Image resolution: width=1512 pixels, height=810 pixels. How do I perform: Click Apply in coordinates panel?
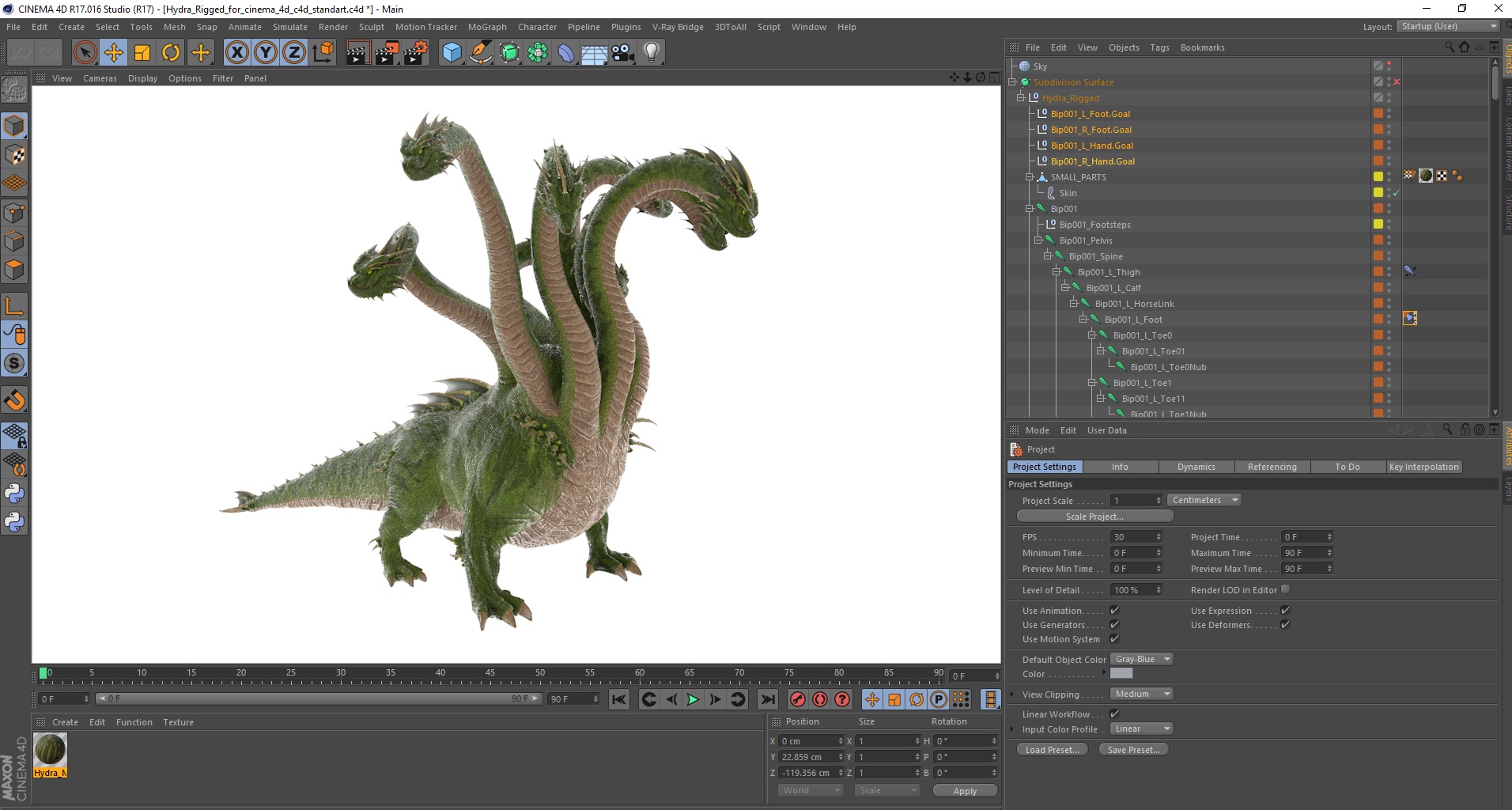(965, 791)
